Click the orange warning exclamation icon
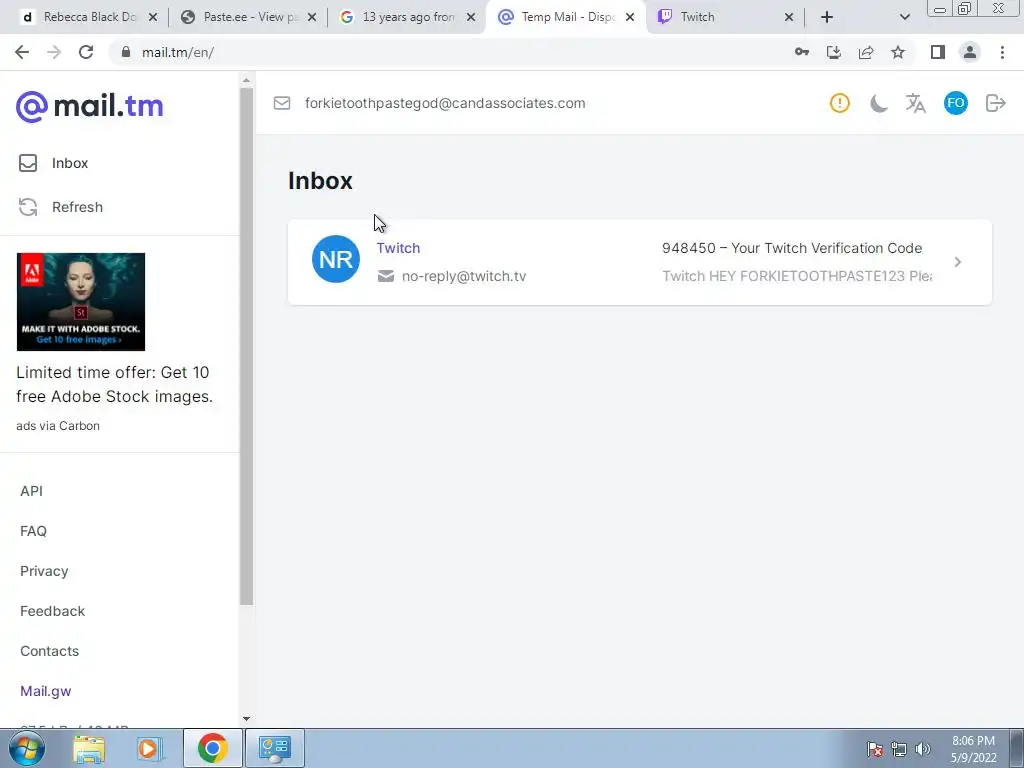 pyautogui.click(x=840, y=103)
